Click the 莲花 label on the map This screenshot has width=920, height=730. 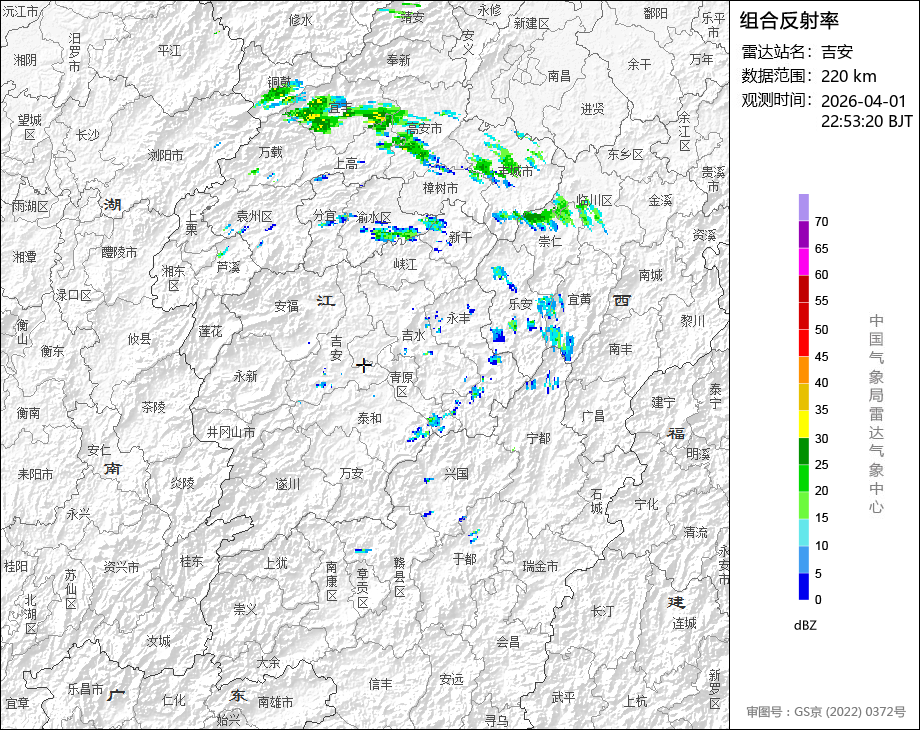click(211, 331)
